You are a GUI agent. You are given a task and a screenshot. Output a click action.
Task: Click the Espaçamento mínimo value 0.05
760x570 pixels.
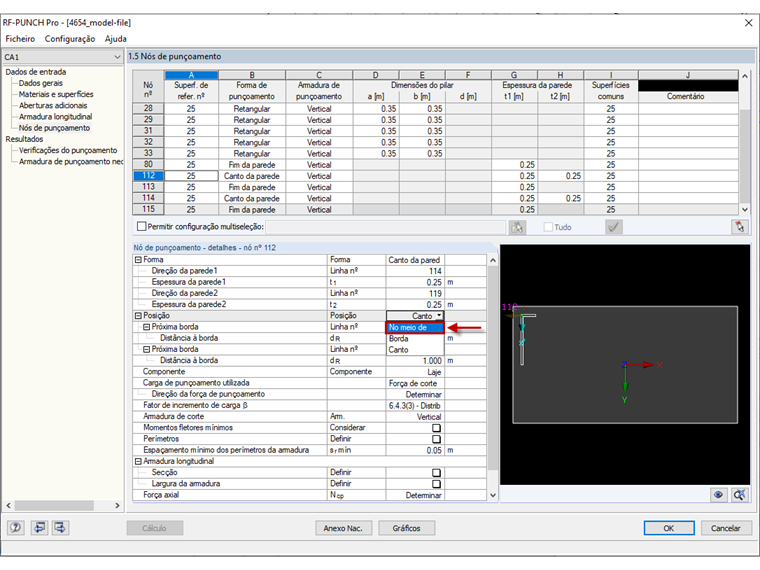coord(415,450)
